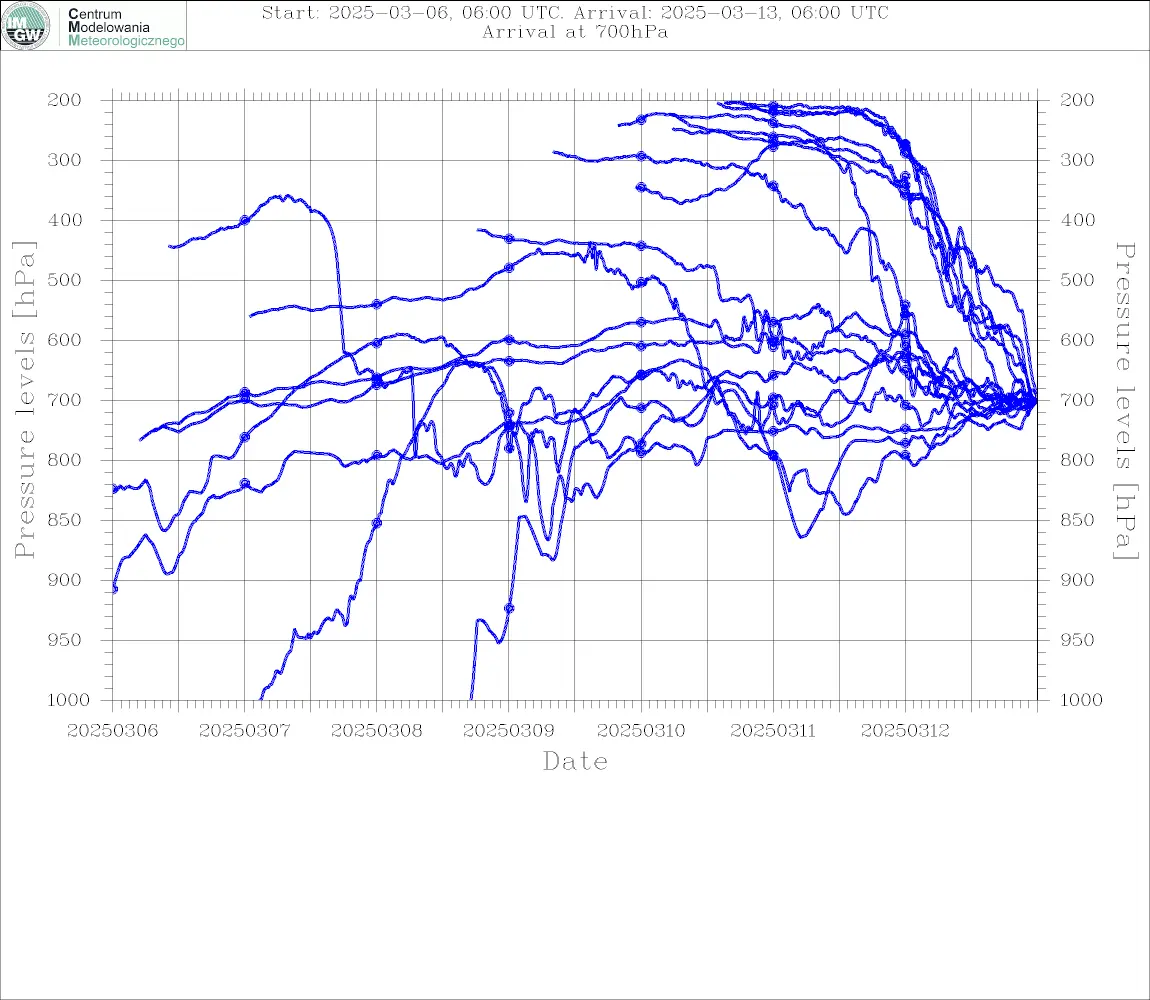Click the left 'Pressure levels [hPa]' axis title
Image resolution: width=1150 pixels, height=1000 pixels.
coord(24,400)
